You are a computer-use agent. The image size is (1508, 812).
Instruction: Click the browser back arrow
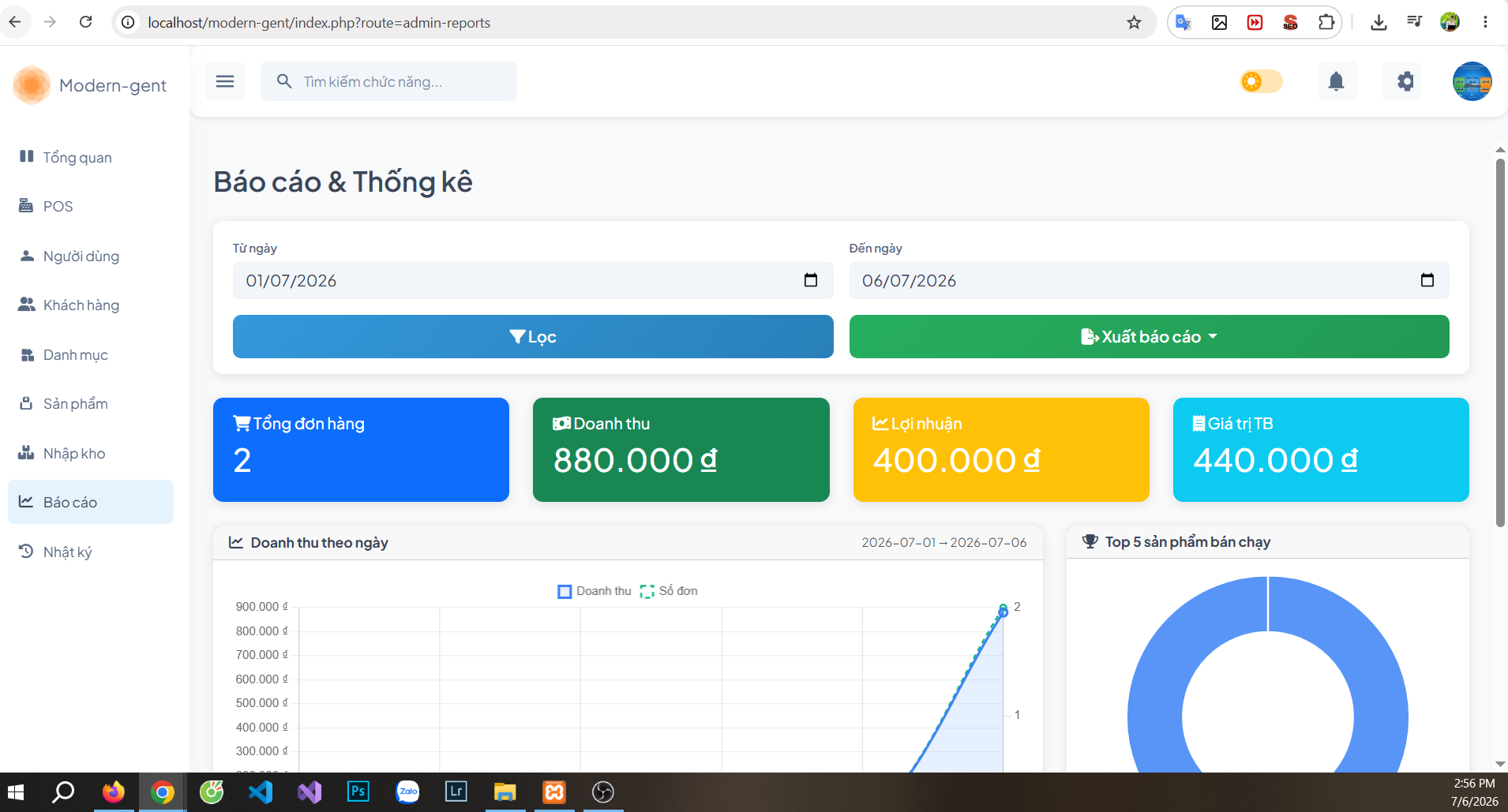tap(15, 22)
